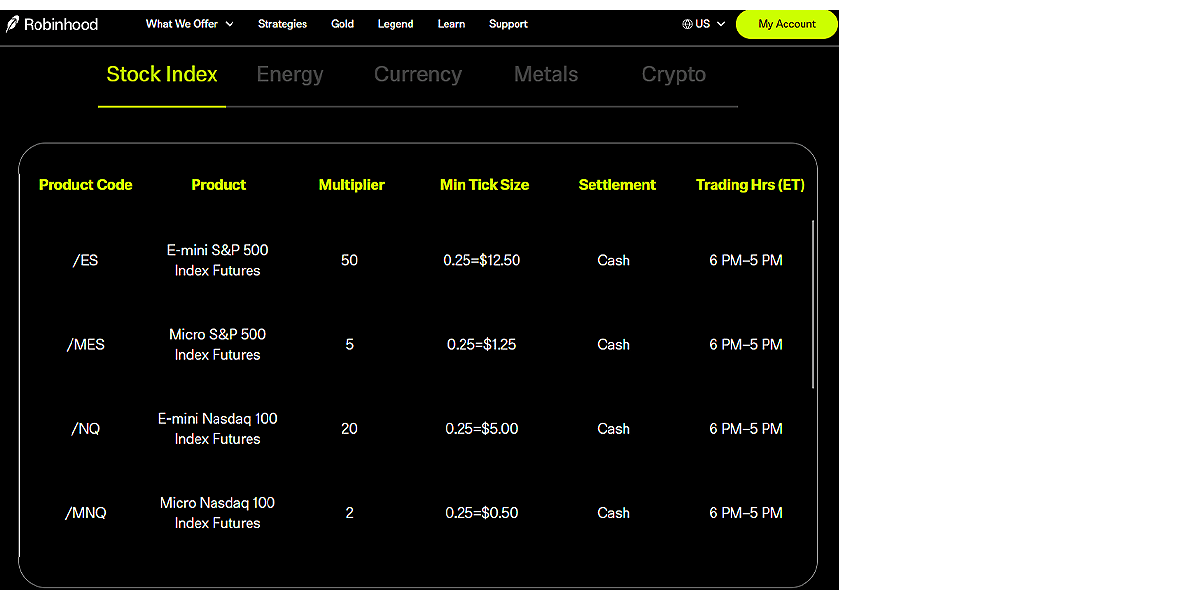1200x600 pixels.
Task: Click the Robinhood feather logo
Action: pos(12,24)
